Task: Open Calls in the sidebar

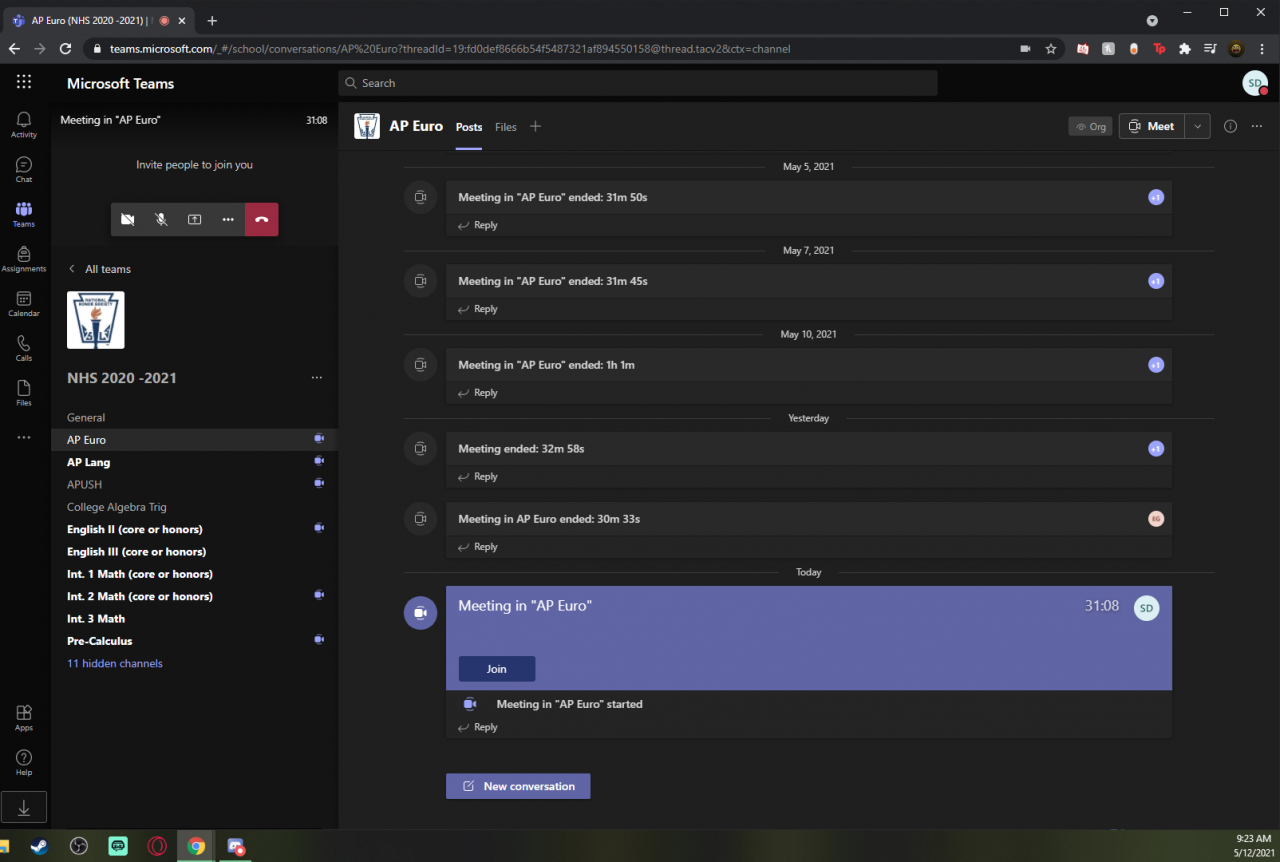Action: point(24,348)
